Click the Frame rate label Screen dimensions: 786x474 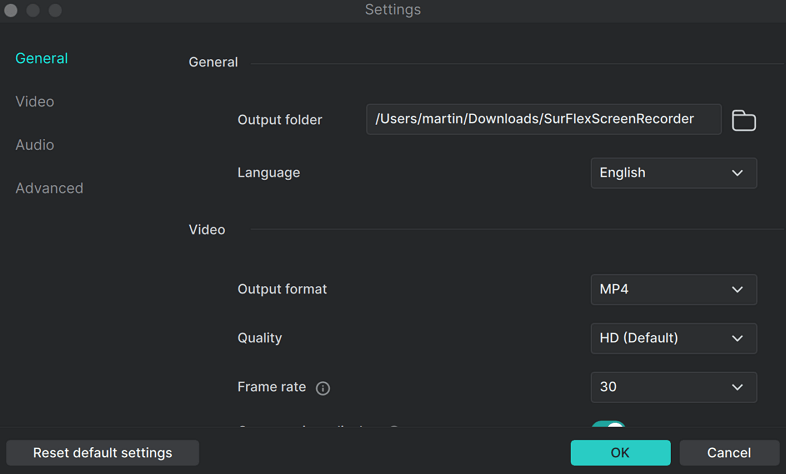coord(272,387)
